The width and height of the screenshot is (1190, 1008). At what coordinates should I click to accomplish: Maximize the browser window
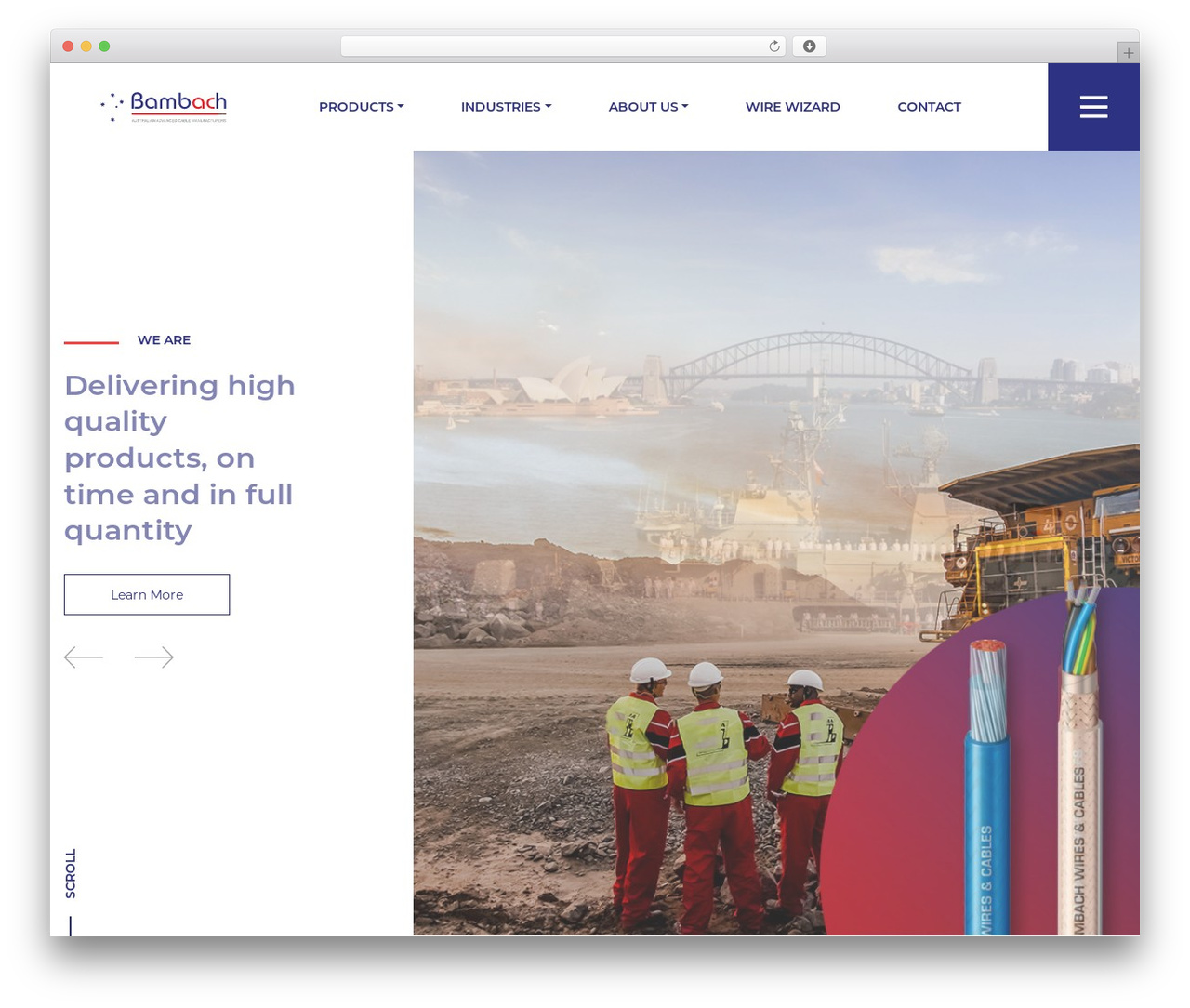[x=104, y=46]
